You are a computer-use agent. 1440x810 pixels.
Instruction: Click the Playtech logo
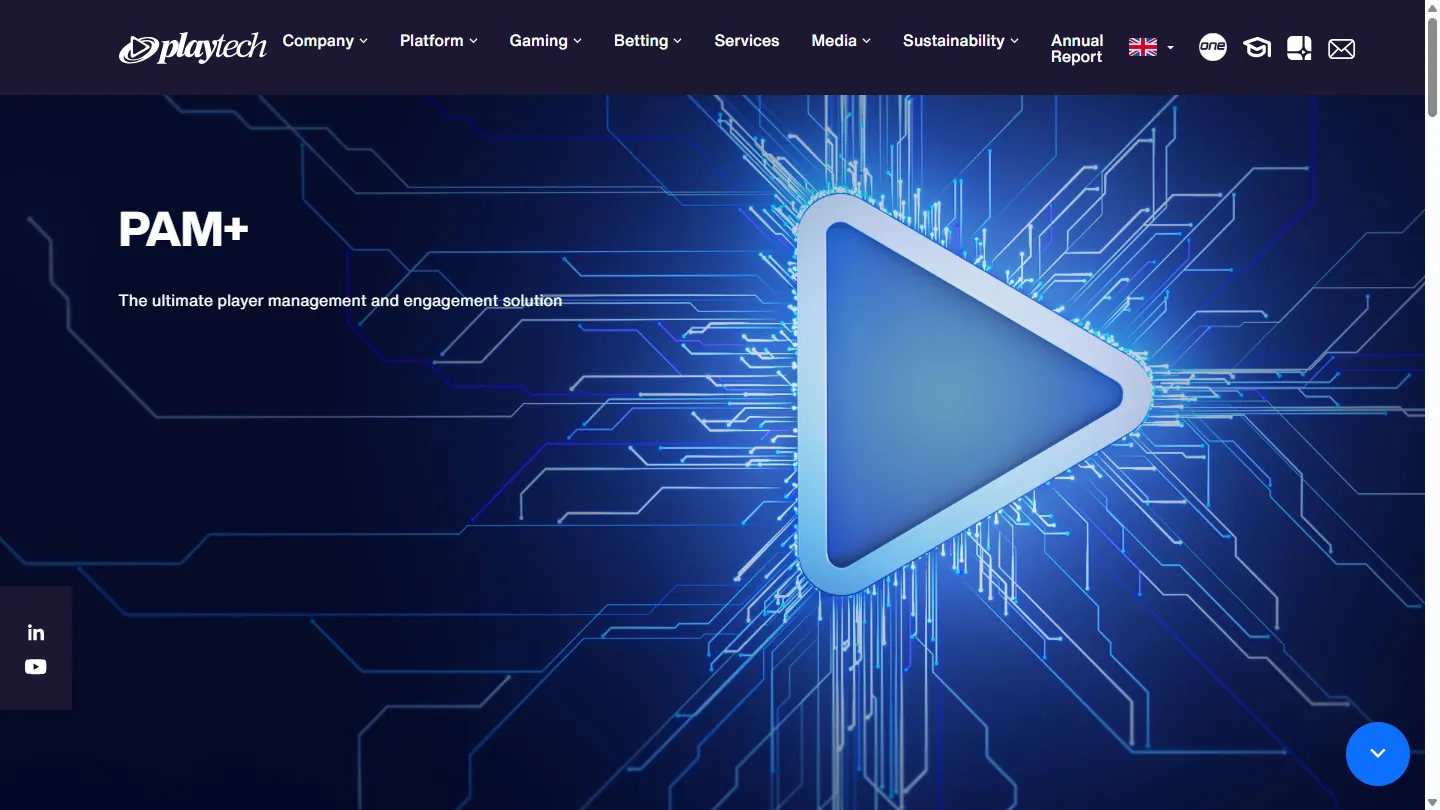click(193, 48)
